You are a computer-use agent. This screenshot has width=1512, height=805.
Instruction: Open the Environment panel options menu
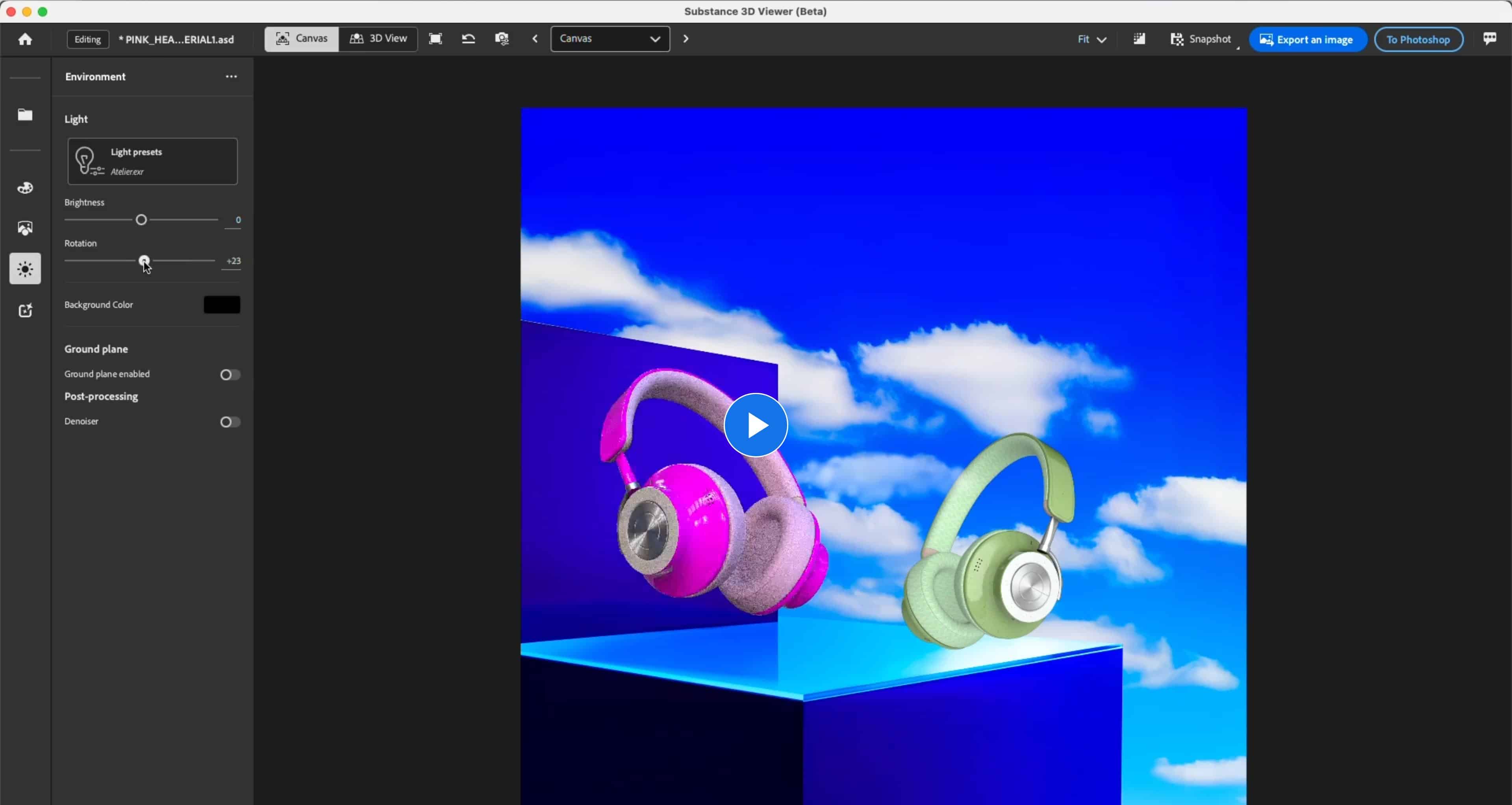231,76
